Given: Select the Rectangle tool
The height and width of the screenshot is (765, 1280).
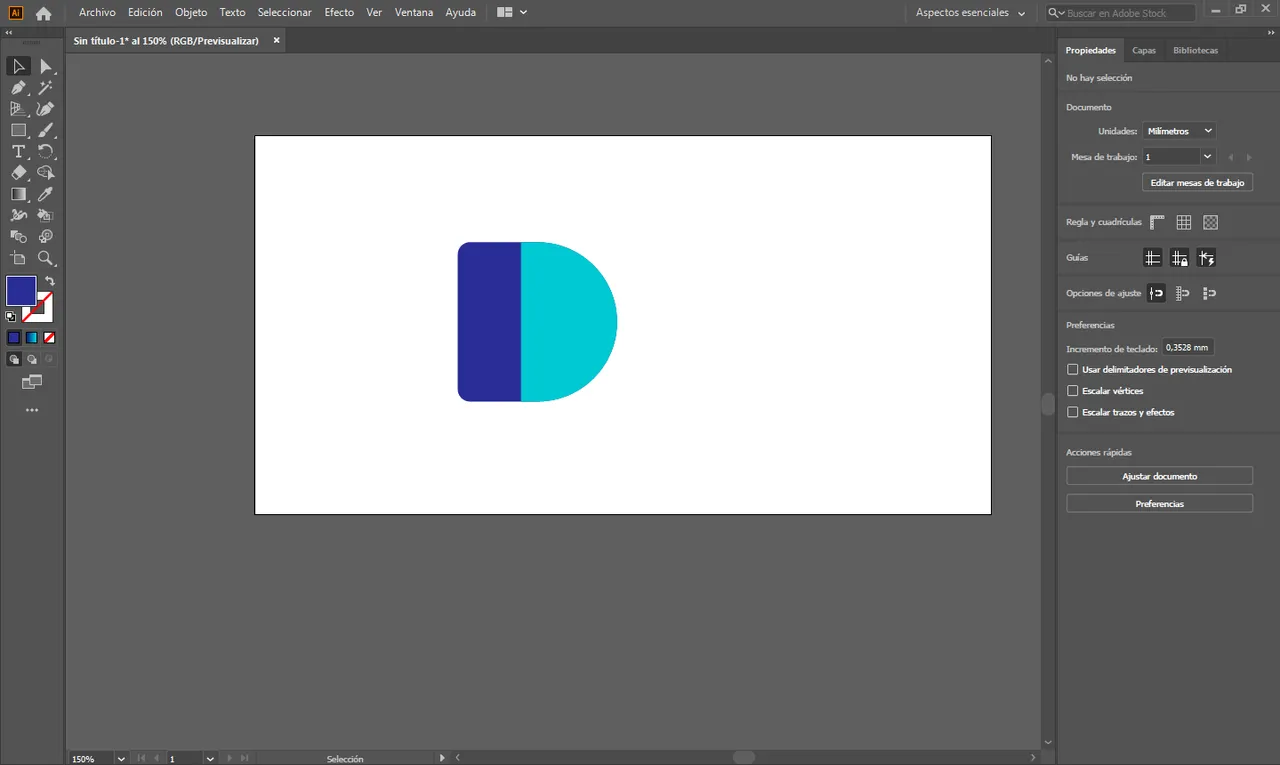Looking at the screenshot, I should point(18,130).
